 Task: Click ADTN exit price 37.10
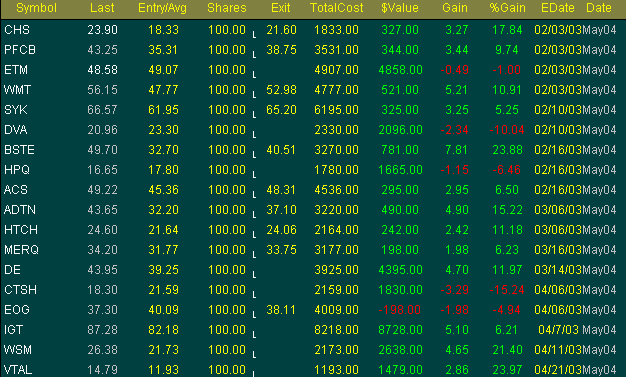tap(281, 210)
